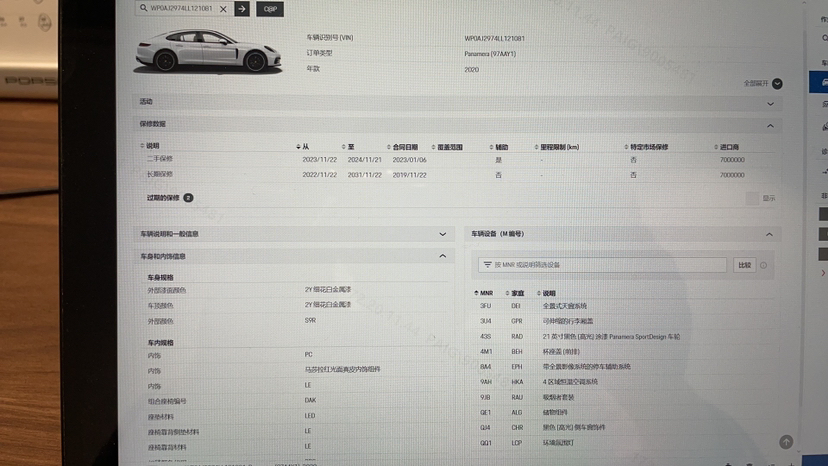Expand all sections via 全部展开 icon
Image resolution: width=828 pixels, height=466 pixels.
click(777, 83)
